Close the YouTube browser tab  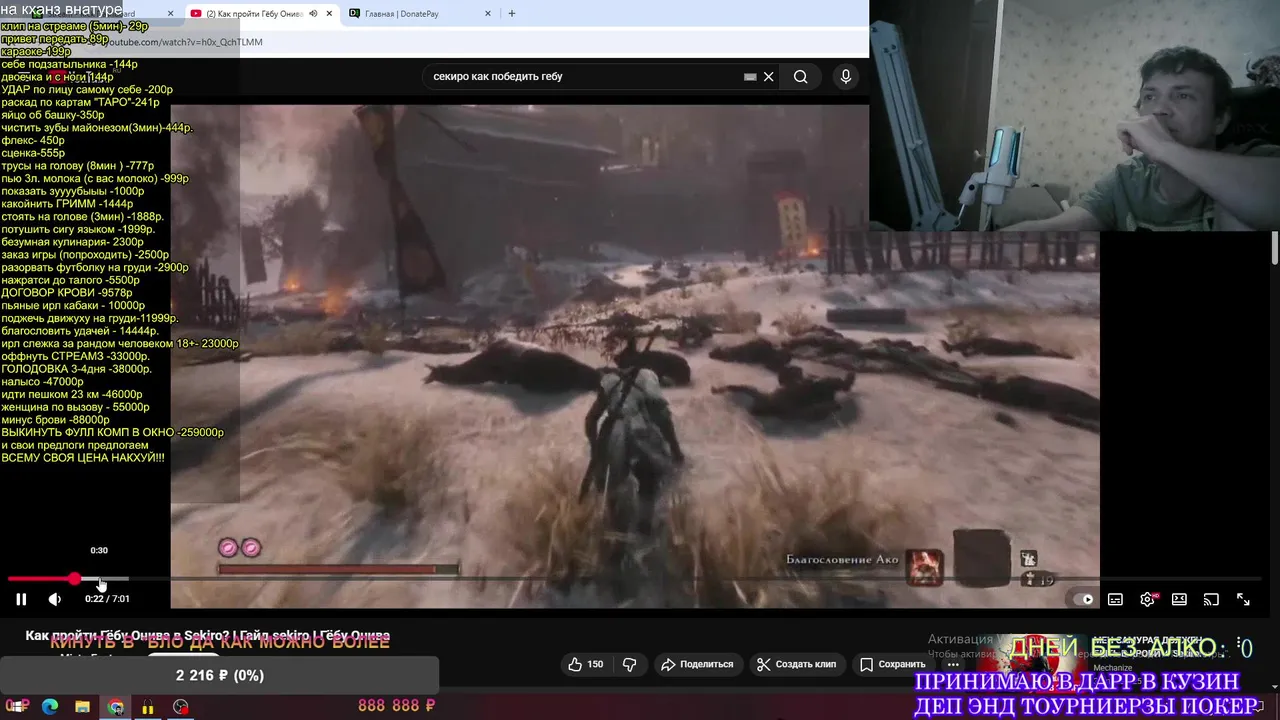(x=329, y=14)
